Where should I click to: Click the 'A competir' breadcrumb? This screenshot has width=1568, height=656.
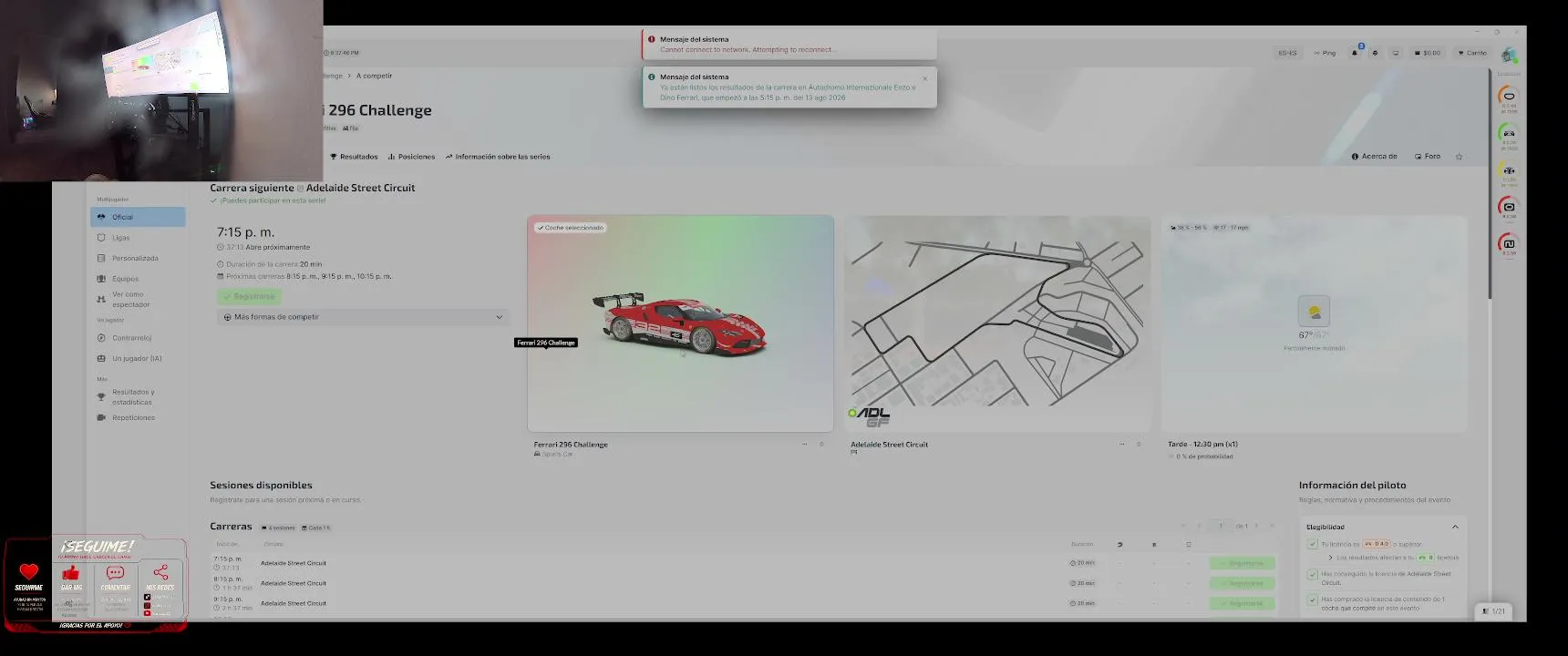(374, 76)
